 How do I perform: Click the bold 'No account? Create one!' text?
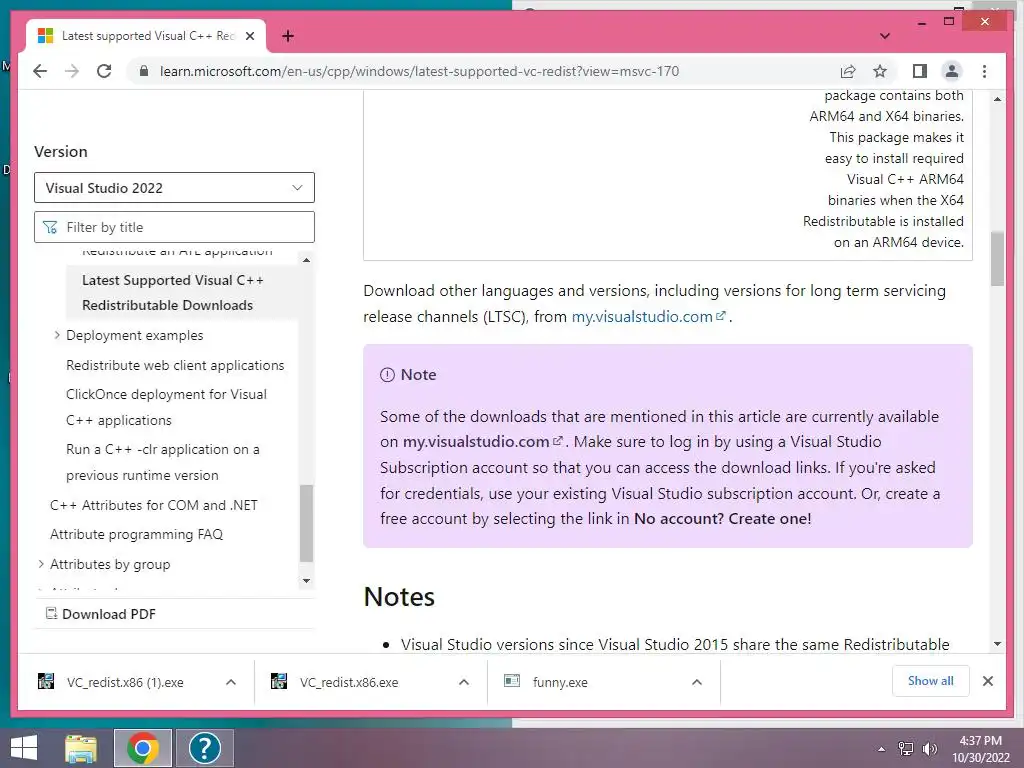(x=722, y=519)
